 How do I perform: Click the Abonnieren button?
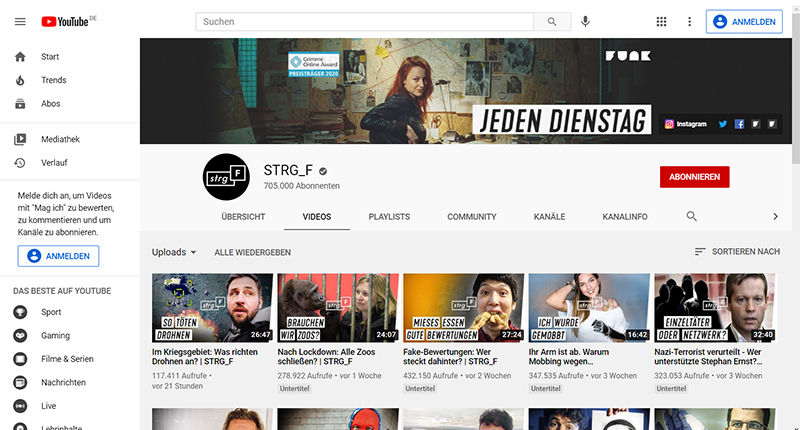pos(694,177)
